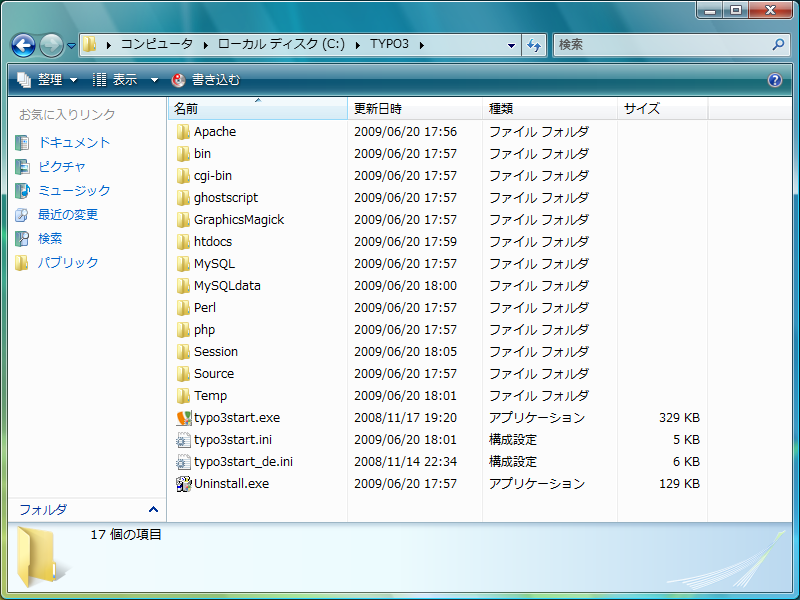Select the MySQL folder icon
800x600 pixels.
pos(183,263)
